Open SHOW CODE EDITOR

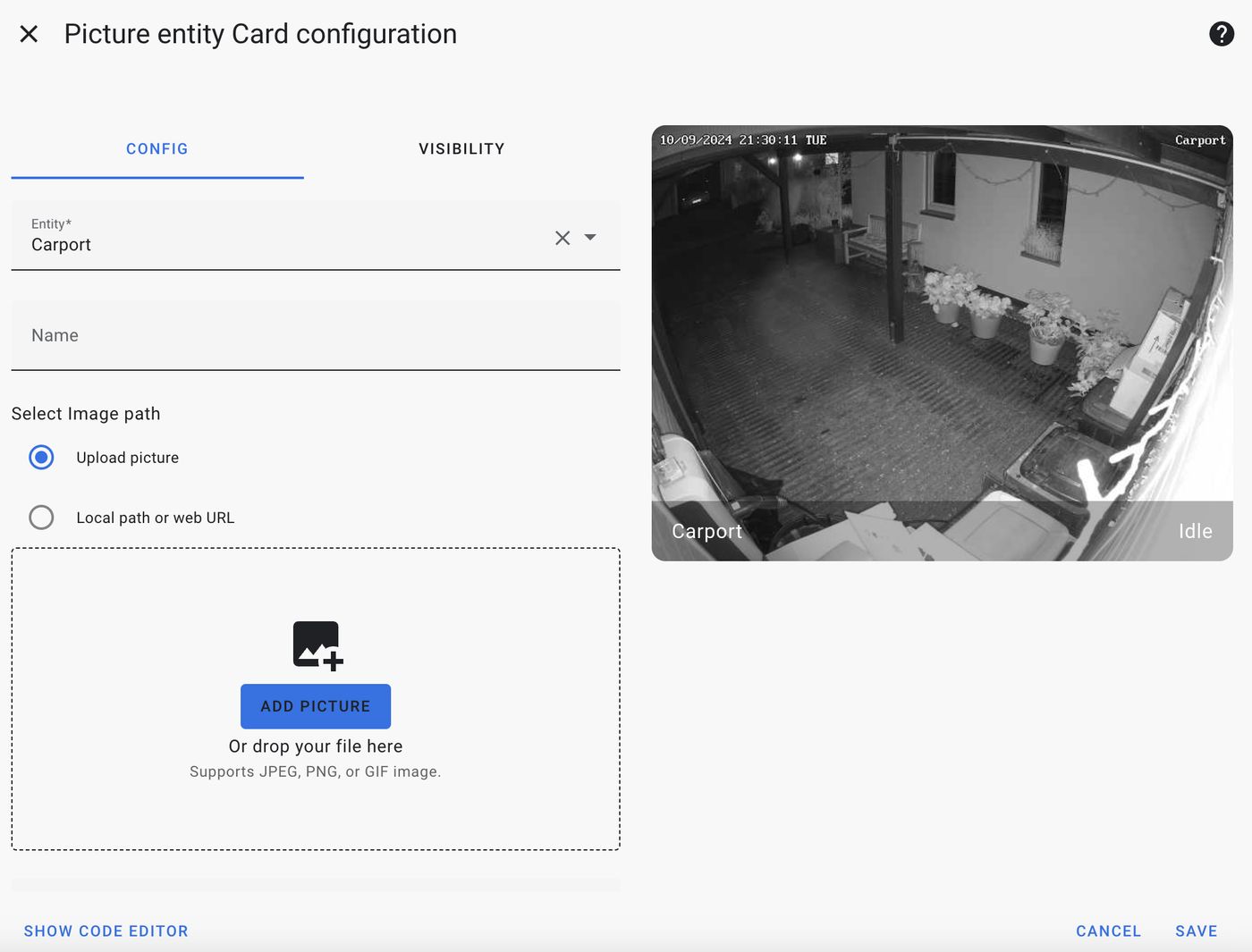pyautogui.click(x=106, y=931)
